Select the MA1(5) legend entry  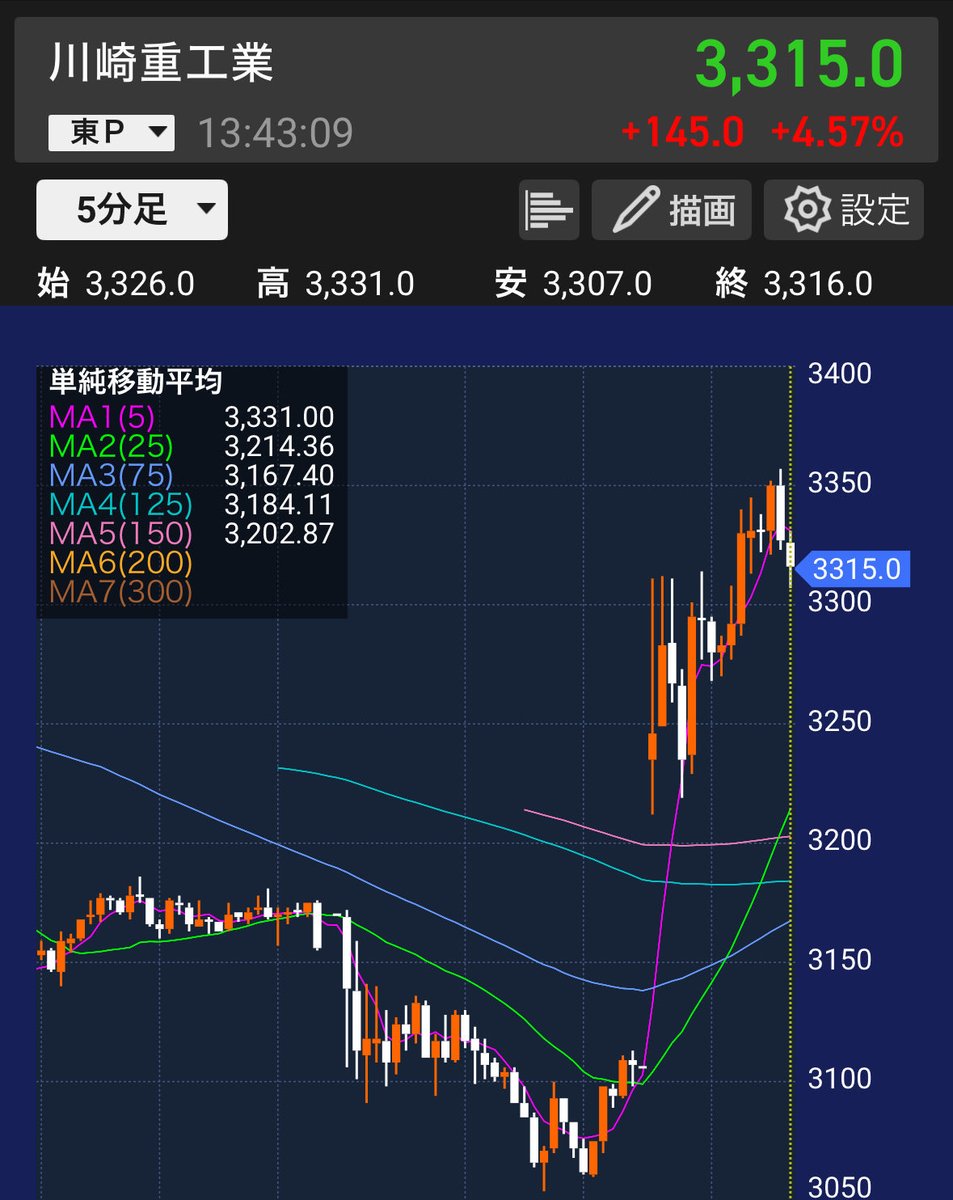pos(102,417)
